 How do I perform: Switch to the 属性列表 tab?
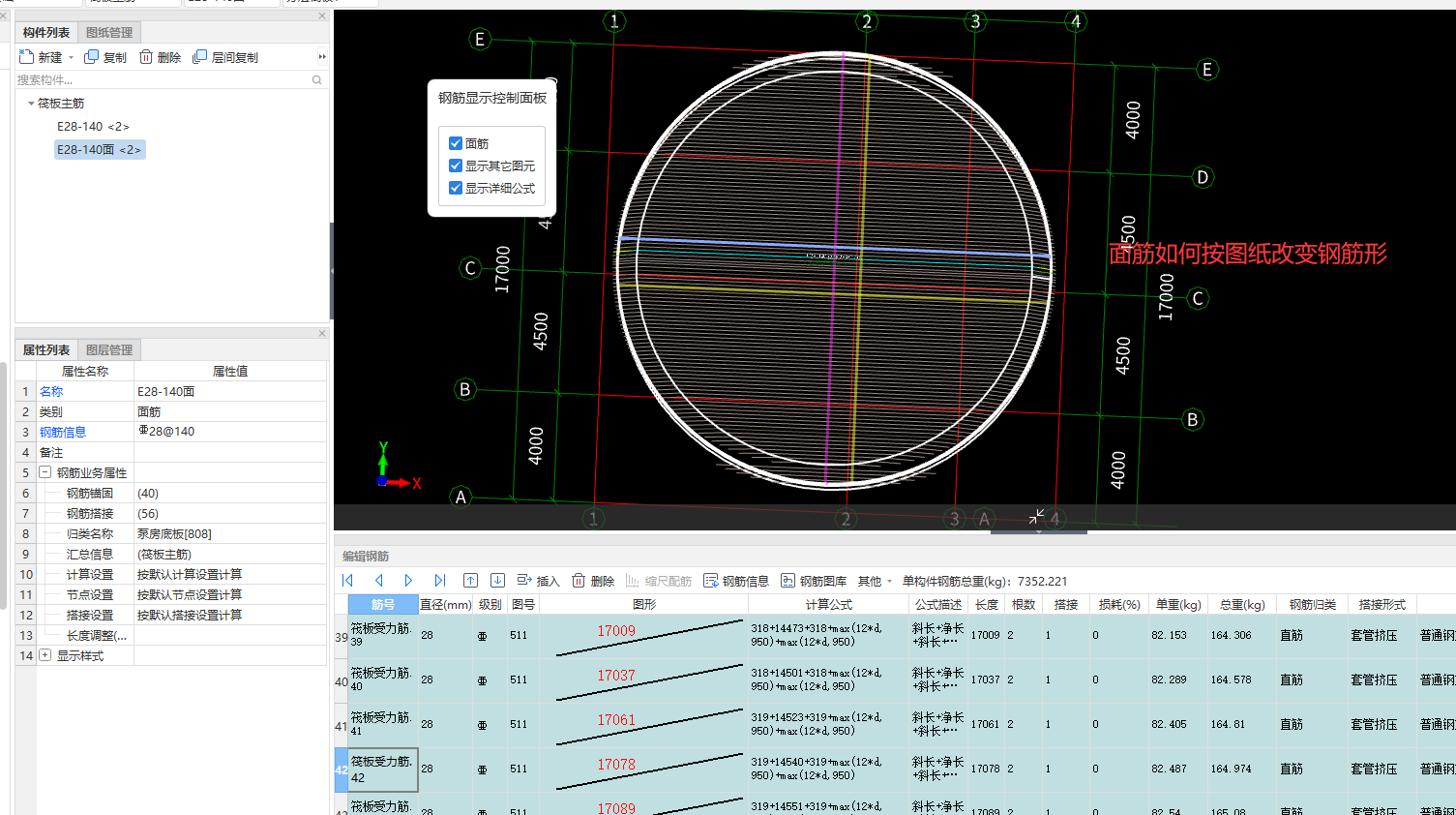click(x=46, y=350)
